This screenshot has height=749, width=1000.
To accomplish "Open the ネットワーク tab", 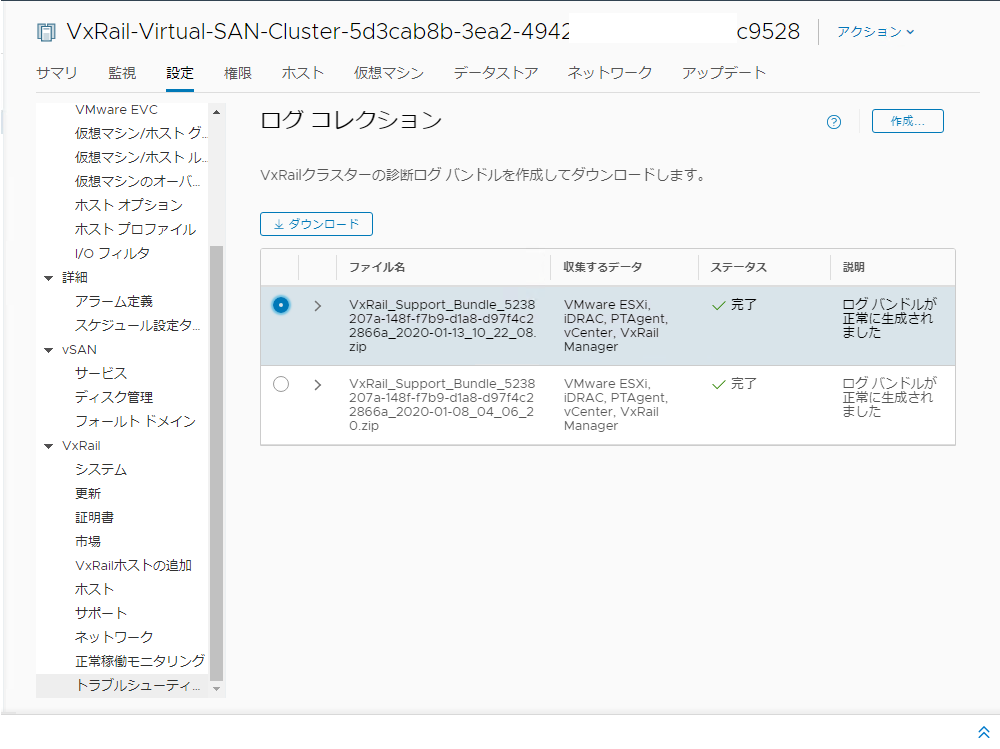I will 610,73.
